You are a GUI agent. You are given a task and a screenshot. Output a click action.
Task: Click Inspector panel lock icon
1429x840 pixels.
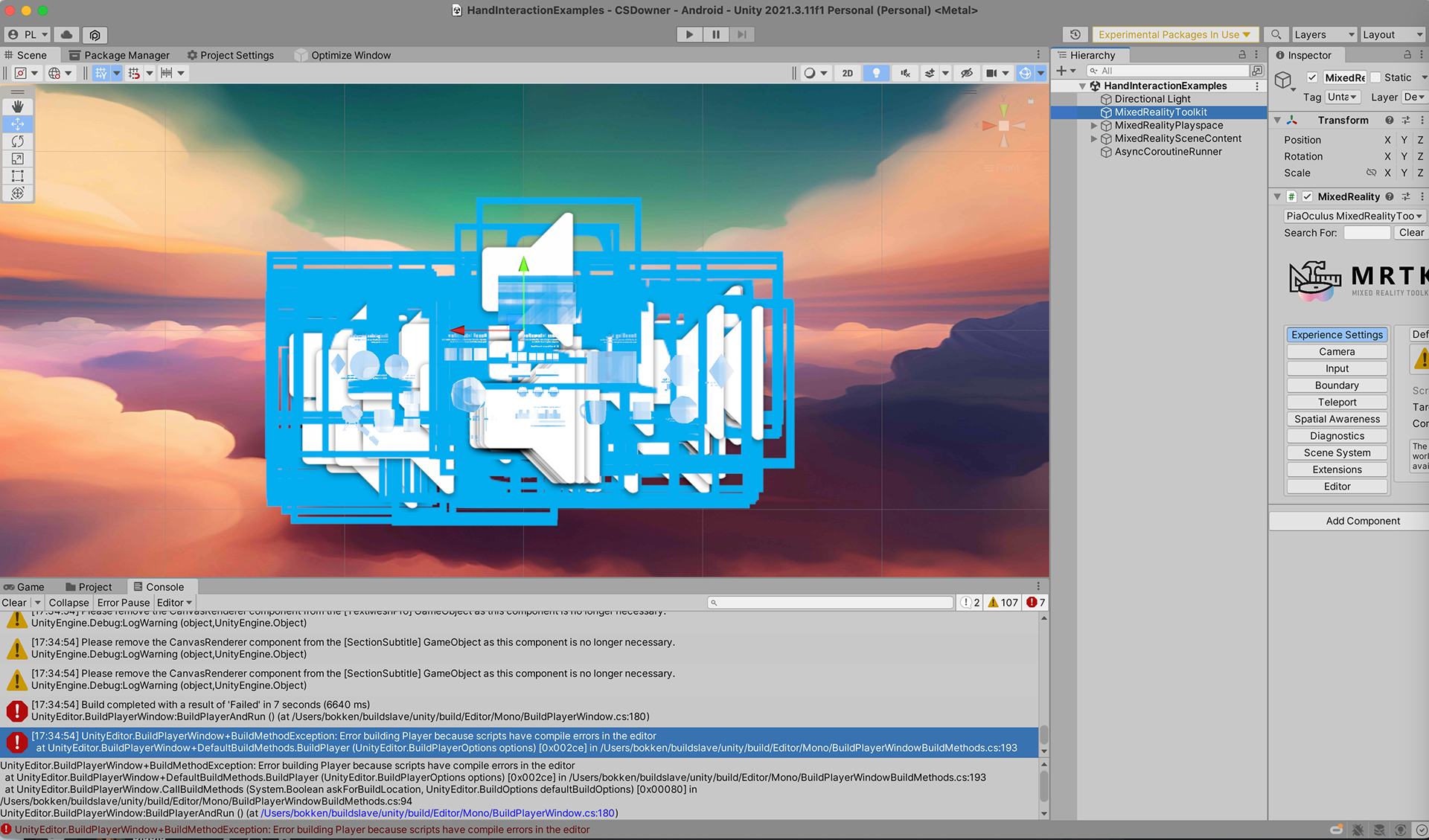tap(1407, 55)
